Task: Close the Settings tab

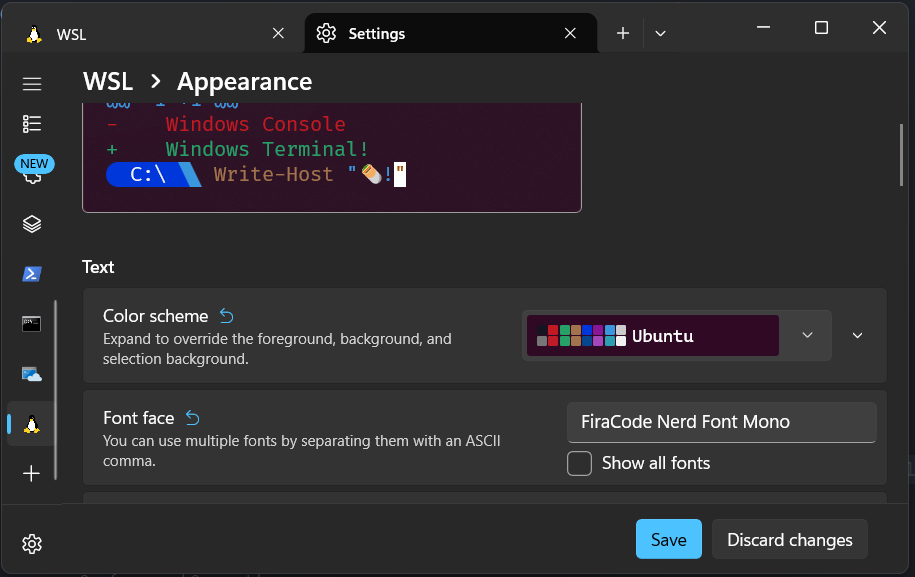Action: [x=570, y=33]
